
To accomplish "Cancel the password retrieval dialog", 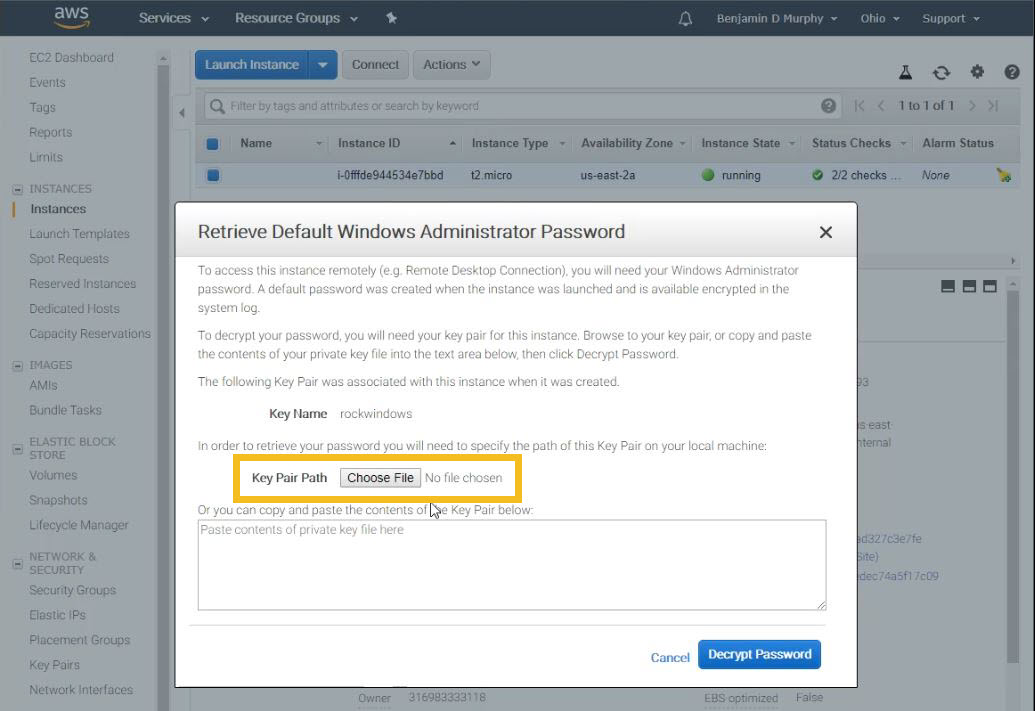I will 670,658.
